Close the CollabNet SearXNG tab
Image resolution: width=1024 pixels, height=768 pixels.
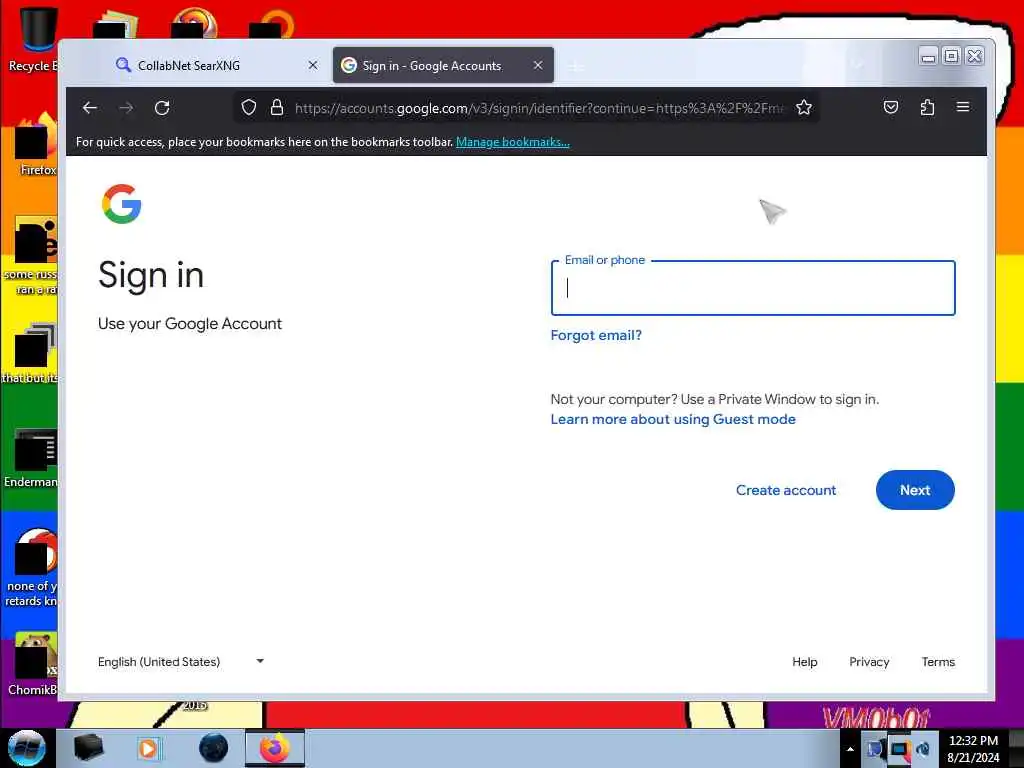tap(313, 65)
